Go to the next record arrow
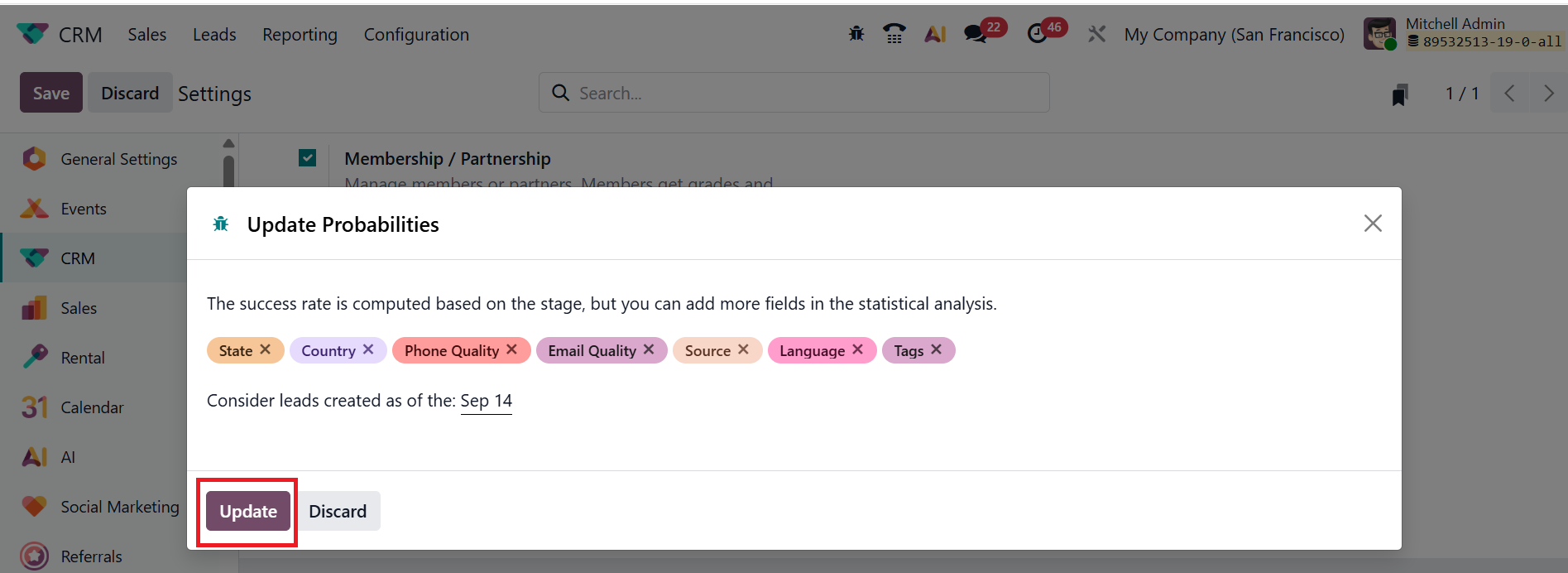This screenshot has width=1568, height=573. coord(1548,94)
